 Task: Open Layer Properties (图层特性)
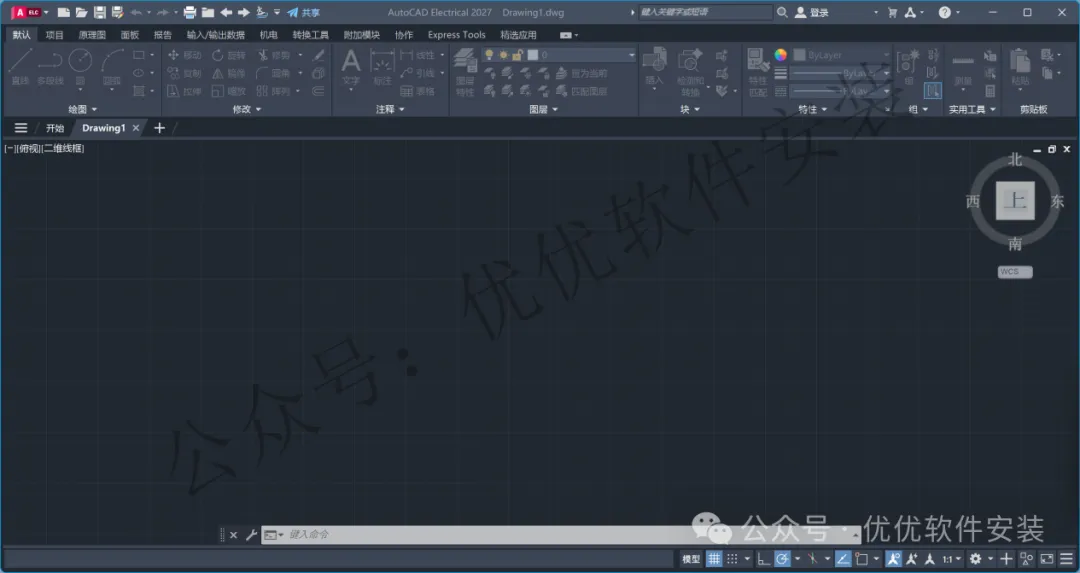point(465,72)
